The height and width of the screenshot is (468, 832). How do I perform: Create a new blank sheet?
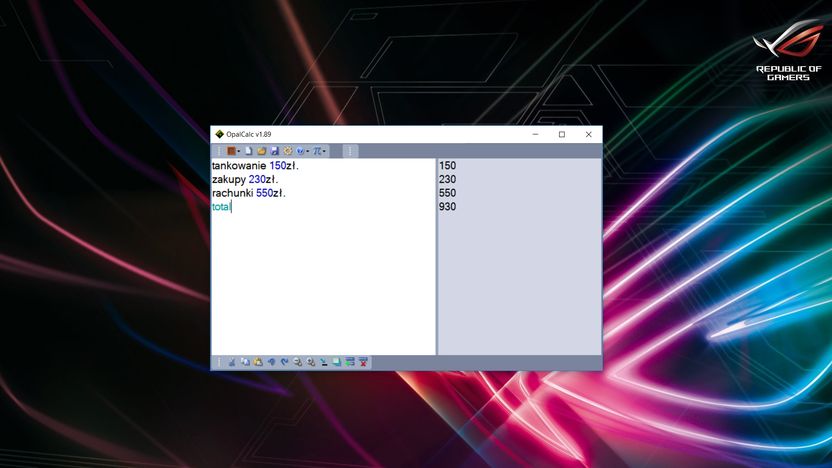click(249, 151)
